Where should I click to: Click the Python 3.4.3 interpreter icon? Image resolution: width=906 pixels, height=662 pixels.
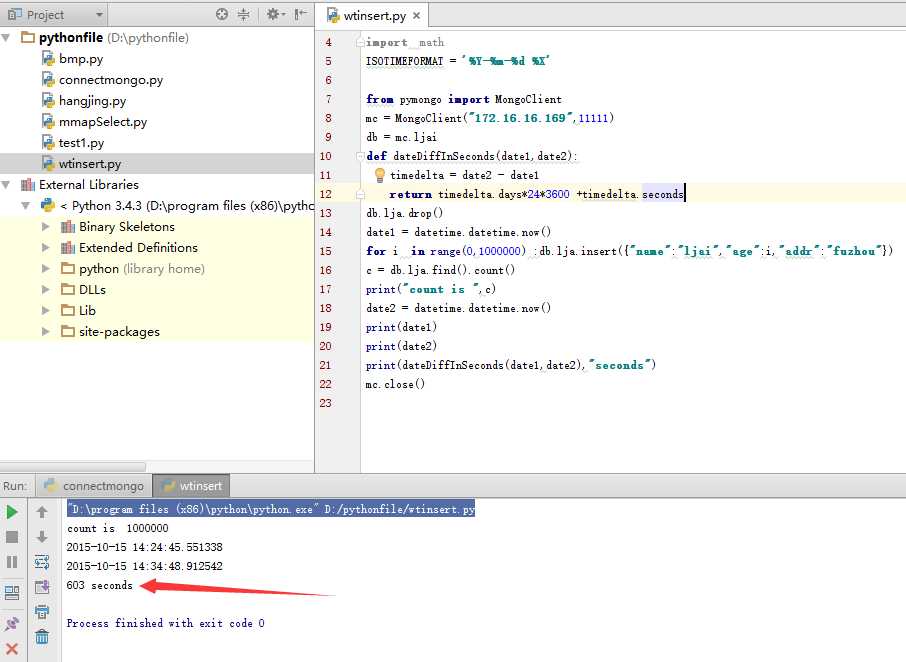(48, 206)
